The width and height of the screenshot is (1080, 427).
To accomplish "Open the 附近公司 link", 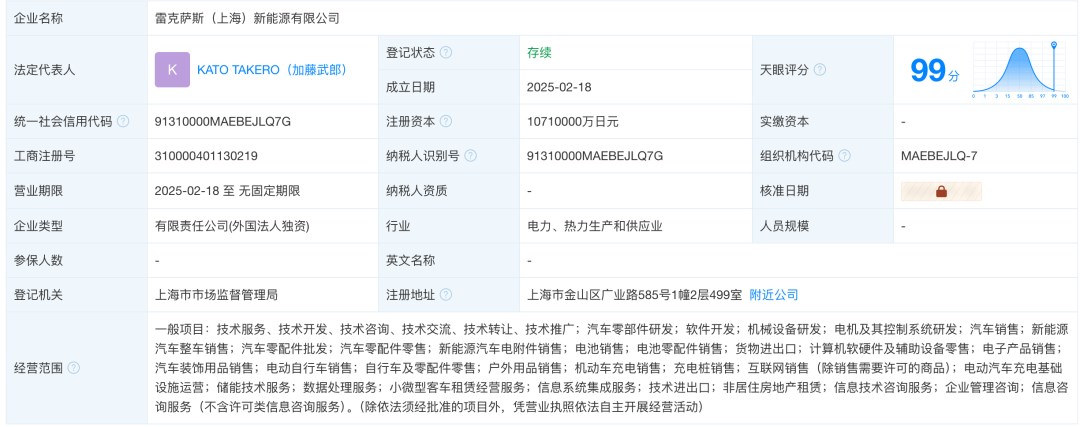I will pyautogui.click(x=773, y=295).
